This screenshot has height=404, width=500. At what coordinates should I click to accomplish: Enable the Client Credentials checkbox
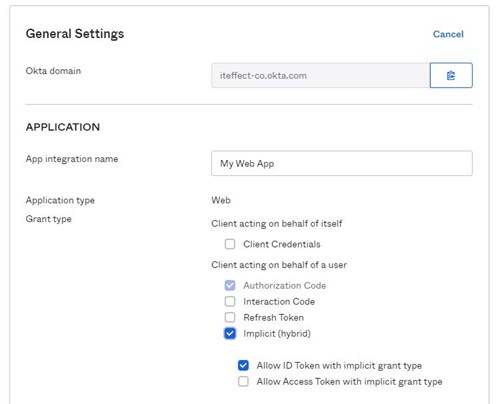[230, 244]
